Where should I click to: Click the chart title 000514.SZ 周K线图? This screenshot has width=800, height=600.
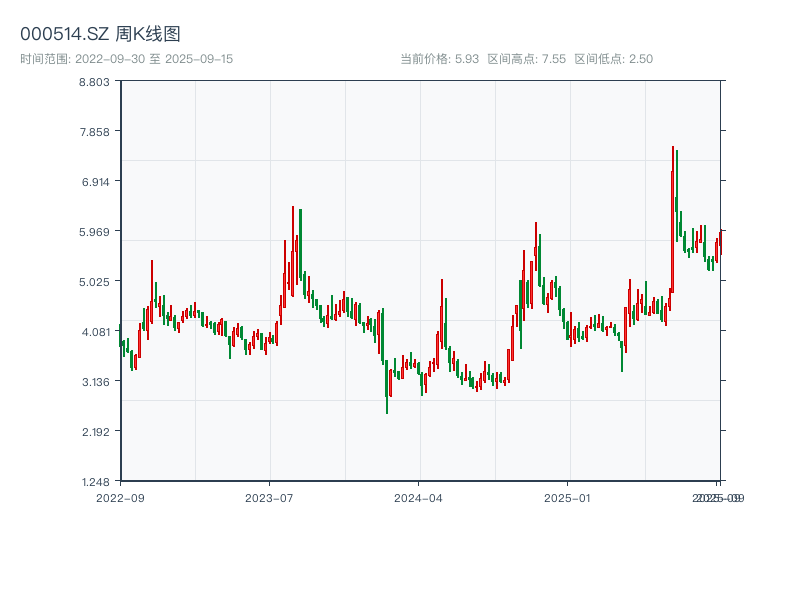coord(100,34)
